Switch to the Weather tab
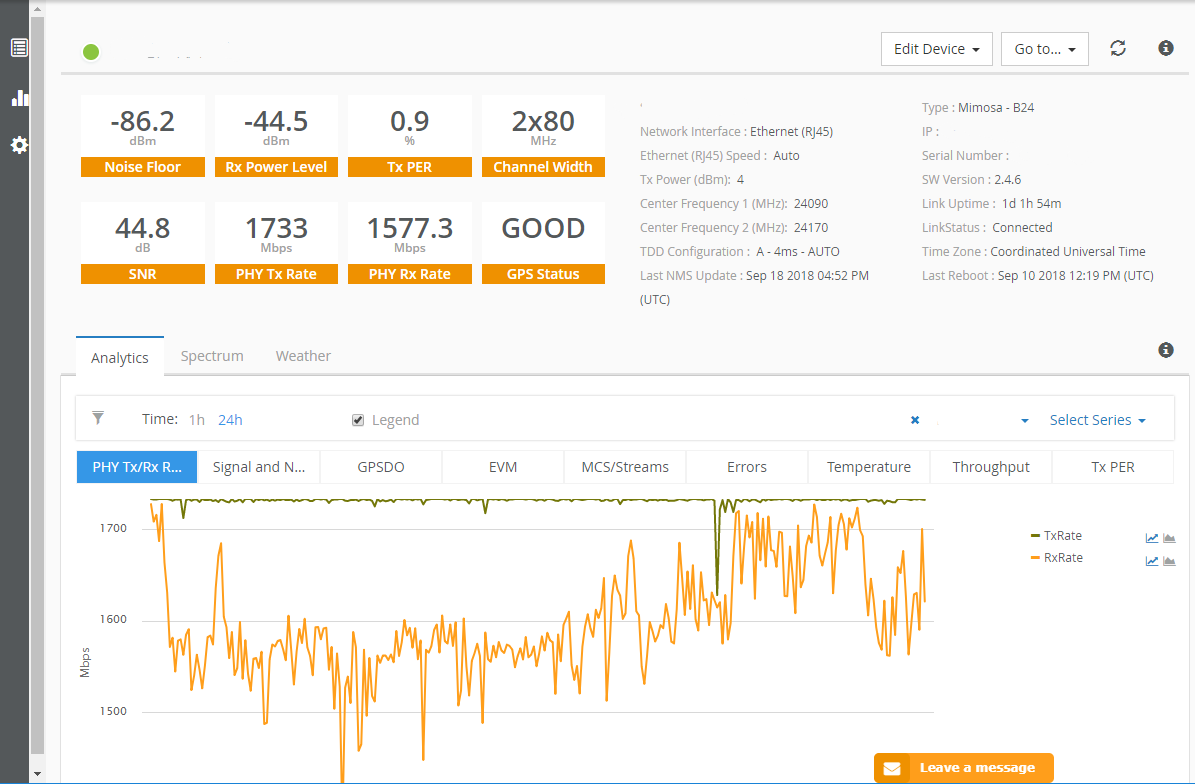 (303, 356)
